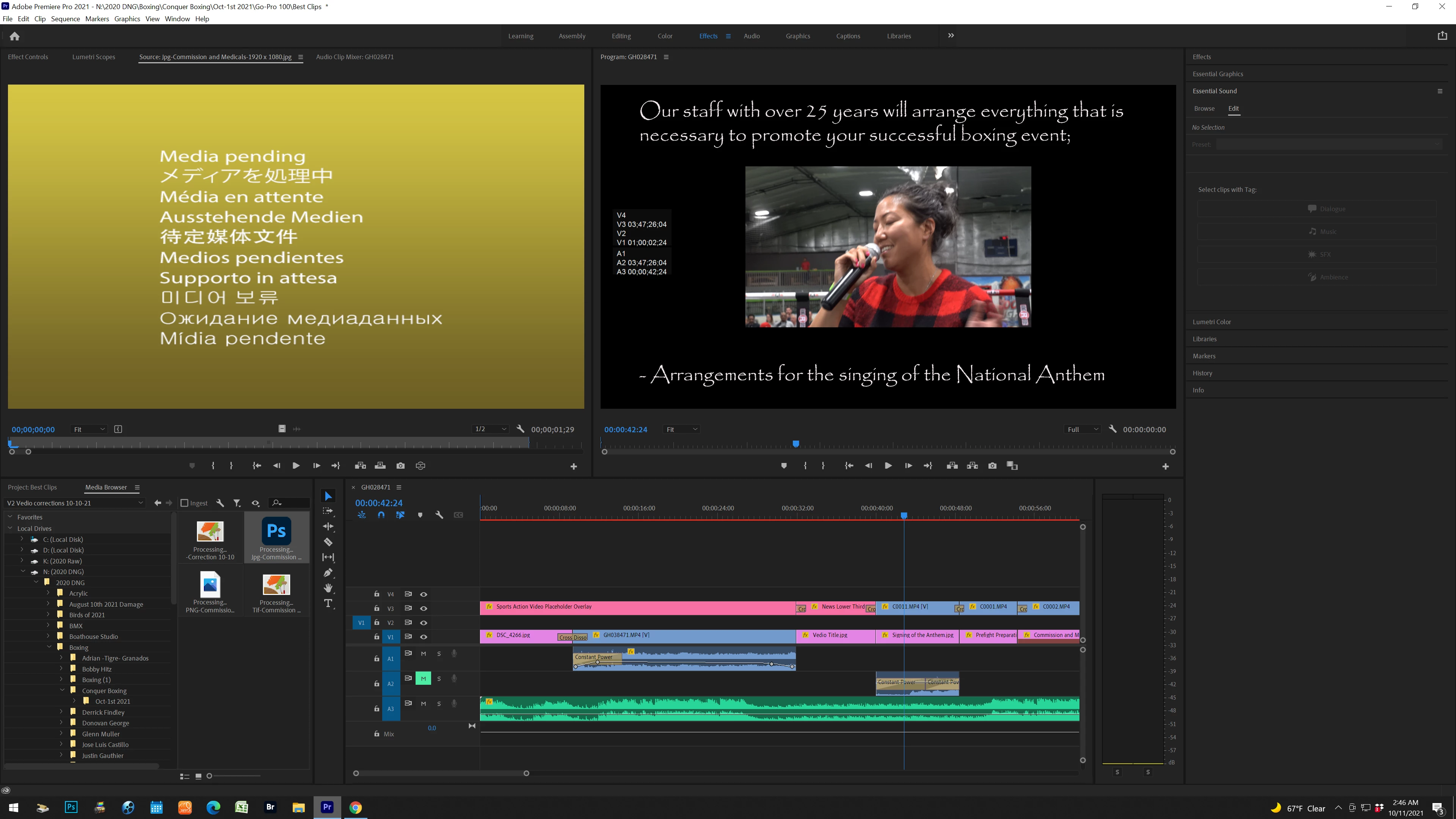Screen dimensions: 1456x819
Task: Click Export Frame camera icon in Program monitor
Action: tap(992, 466)
